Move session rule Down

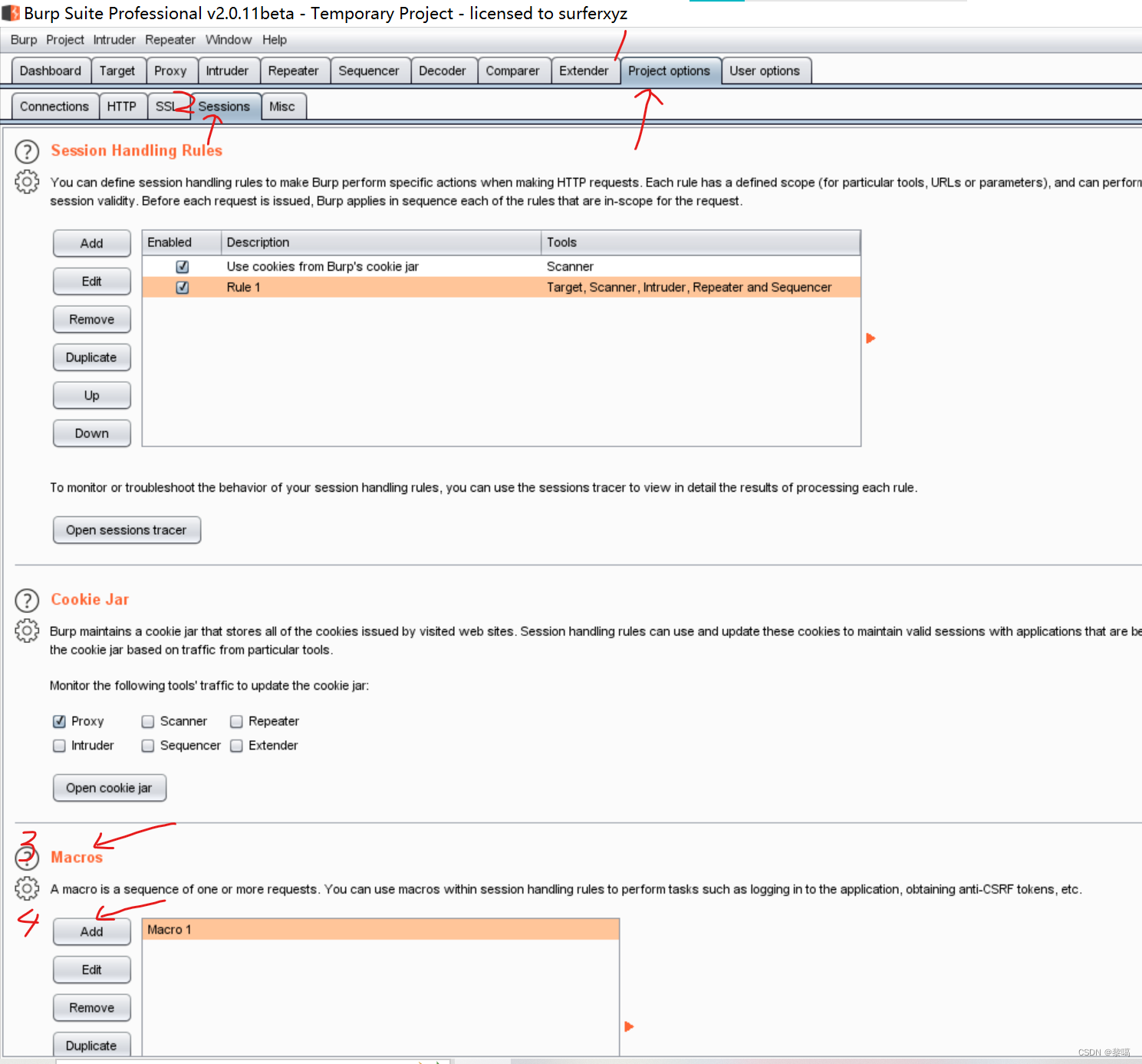click(x=92, y=433)
